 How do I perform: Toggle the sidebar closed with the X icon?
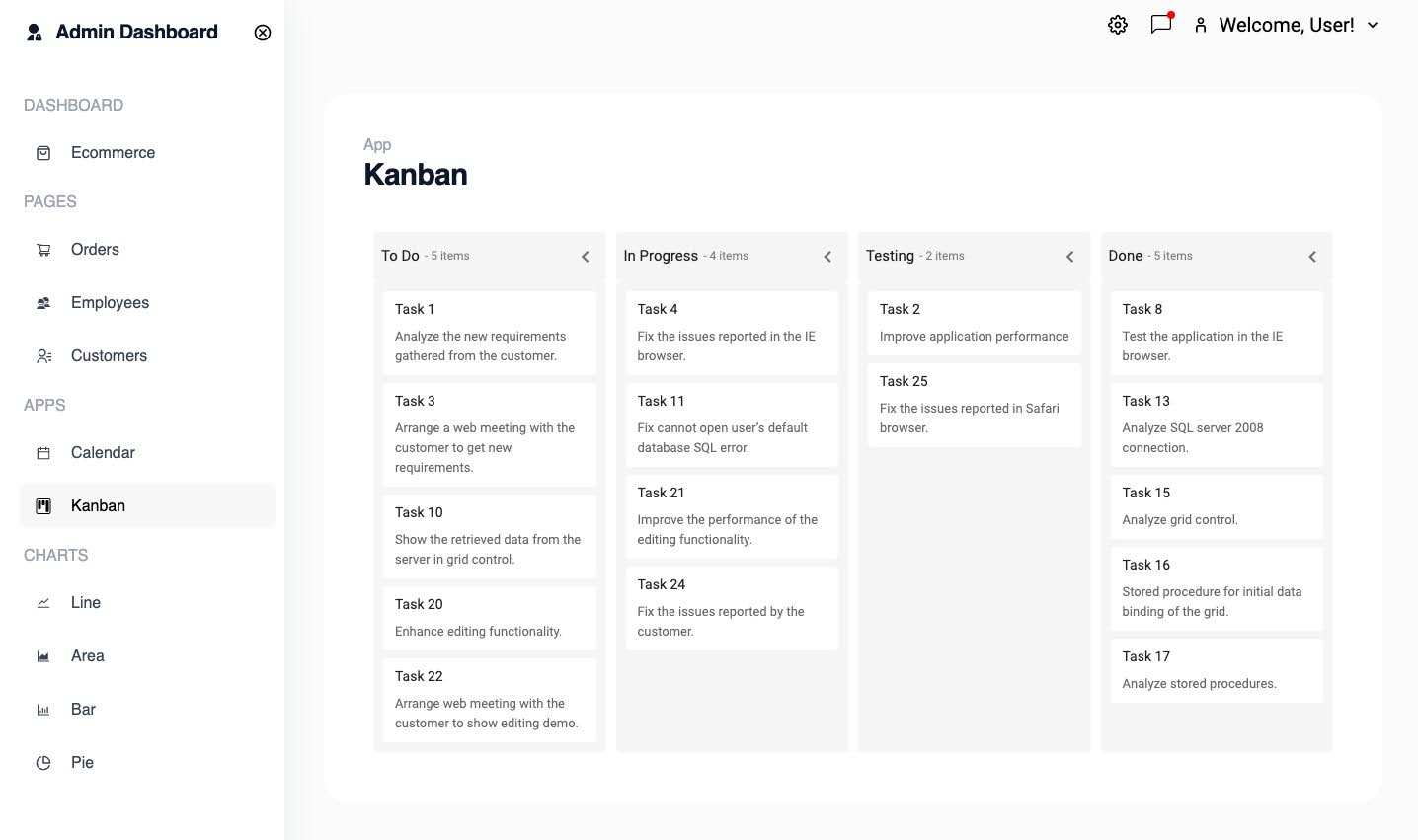(x=263, y=33)
